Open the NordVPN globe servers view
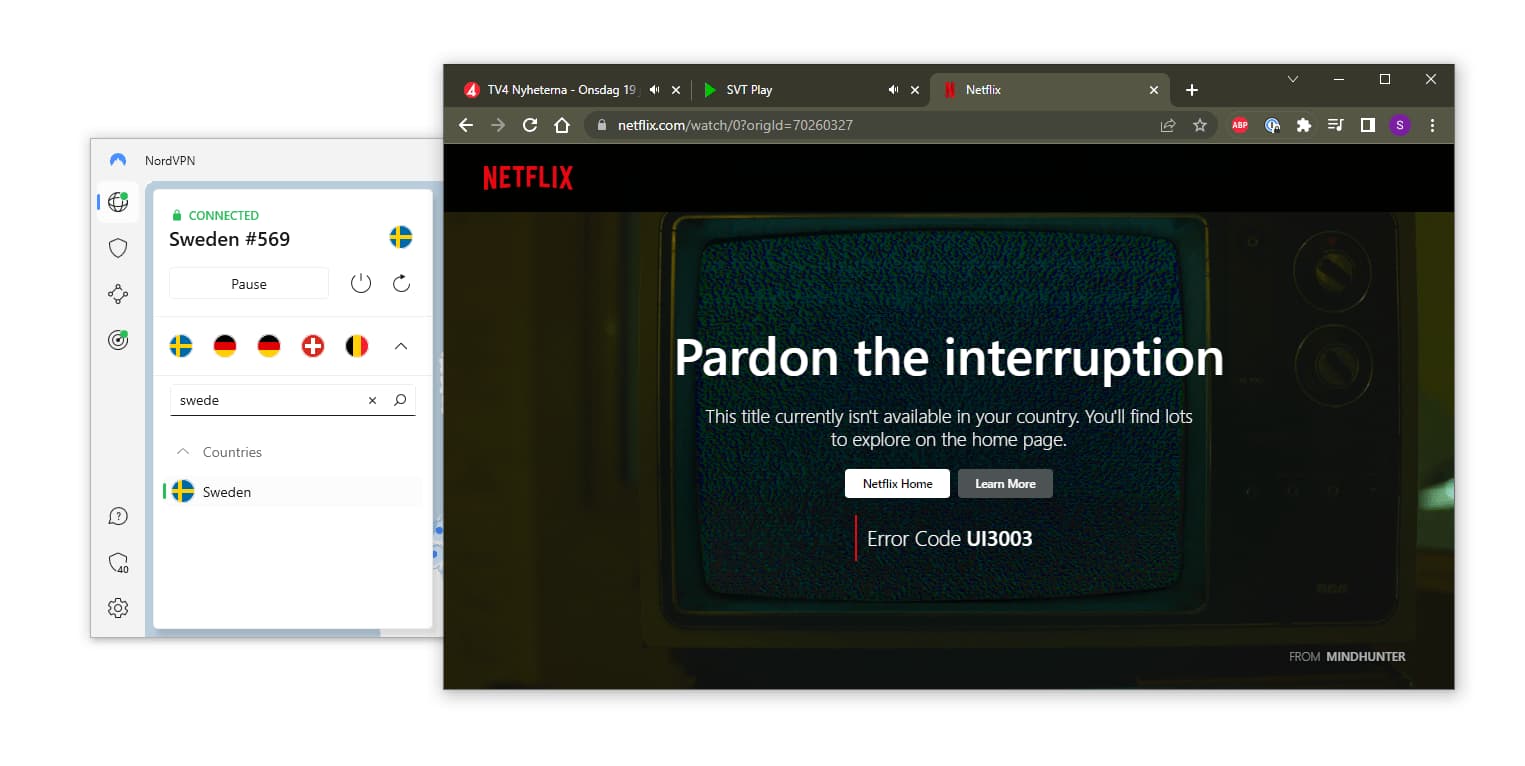Screen dimensions: 1525x766 point(118,202)
